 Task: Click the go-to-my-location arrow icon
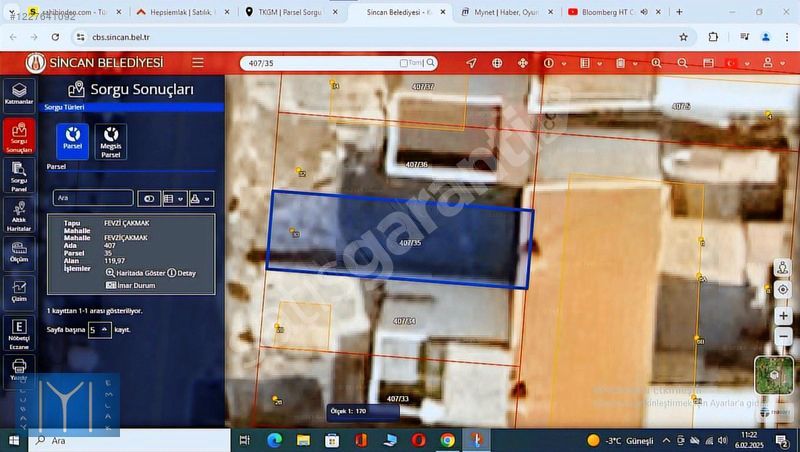point(471,63)
